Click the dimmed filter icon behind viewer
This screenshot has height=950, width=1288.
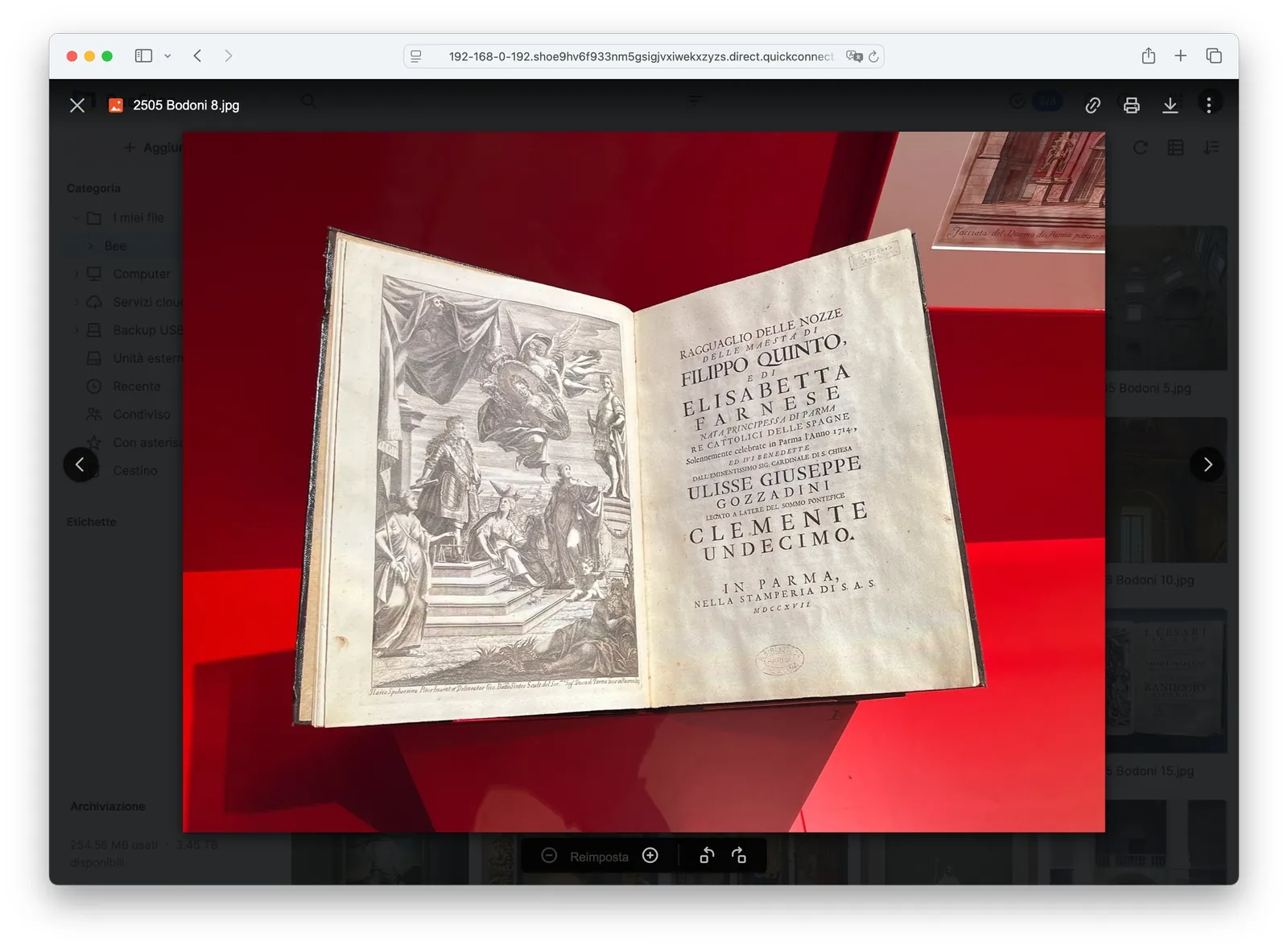pos(695,101)
